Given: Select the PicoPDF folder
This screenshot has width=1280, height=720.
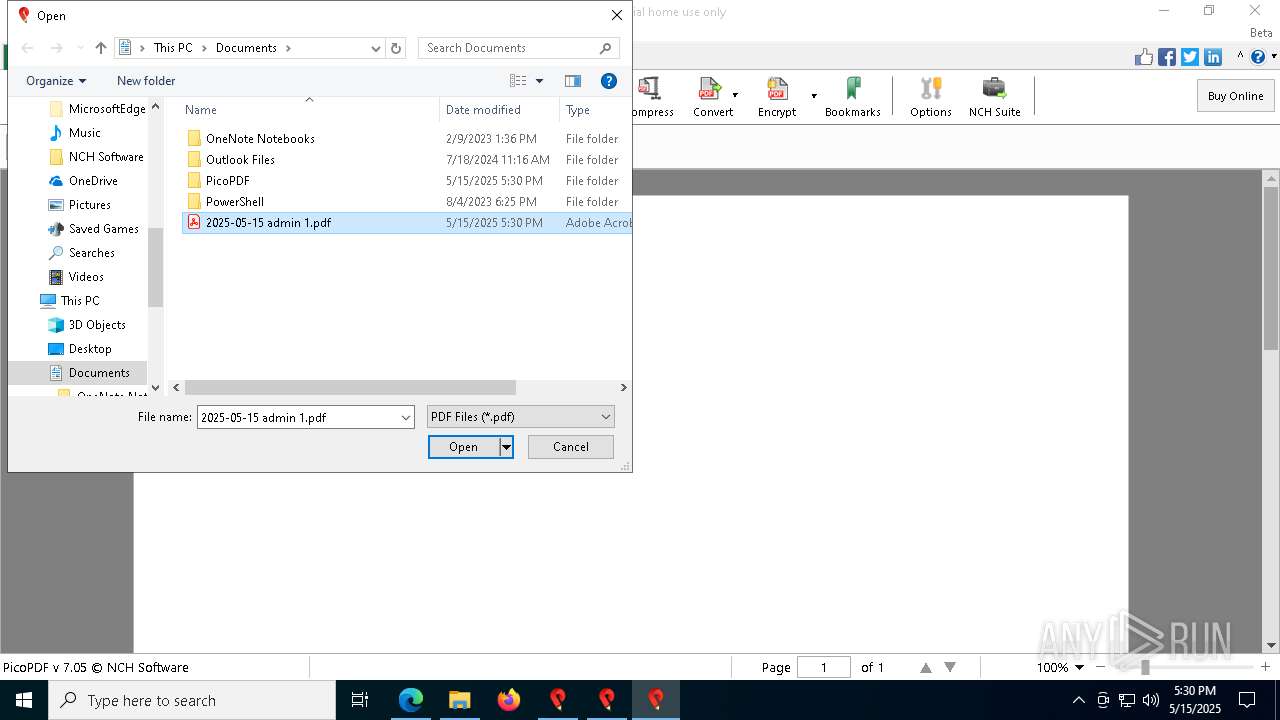Looking at the screenshot, I should coord(227,181).
